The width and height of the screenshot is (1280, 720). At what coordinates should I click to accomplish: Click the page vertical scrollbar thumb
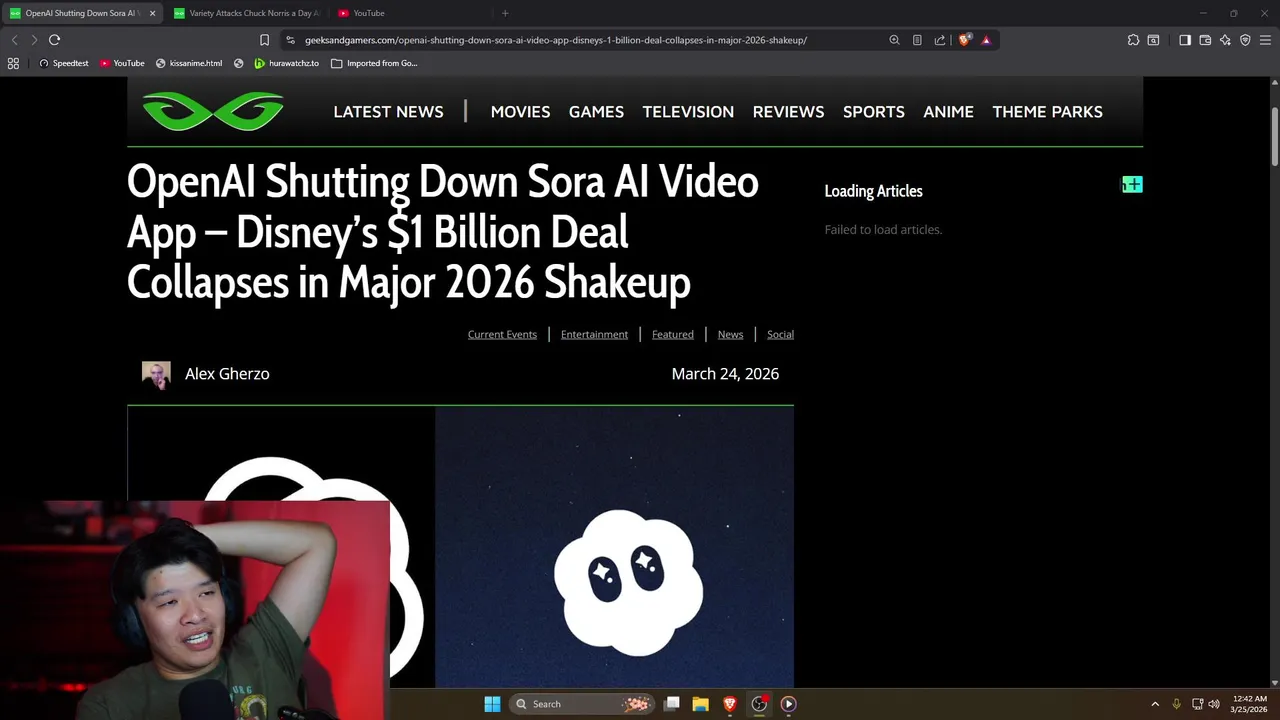[x=1275, y=136]
